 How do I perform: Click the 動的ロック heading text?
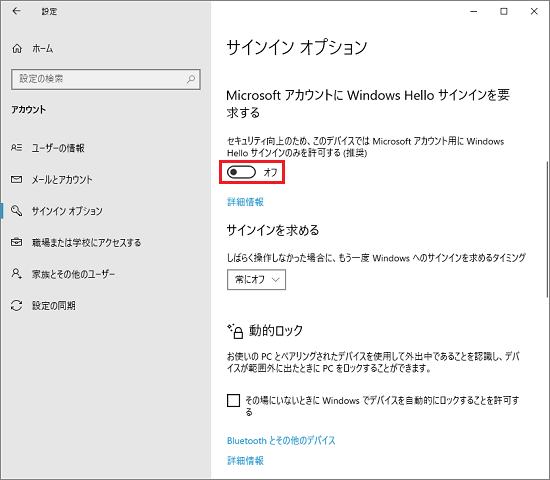(x=276, y=331)
